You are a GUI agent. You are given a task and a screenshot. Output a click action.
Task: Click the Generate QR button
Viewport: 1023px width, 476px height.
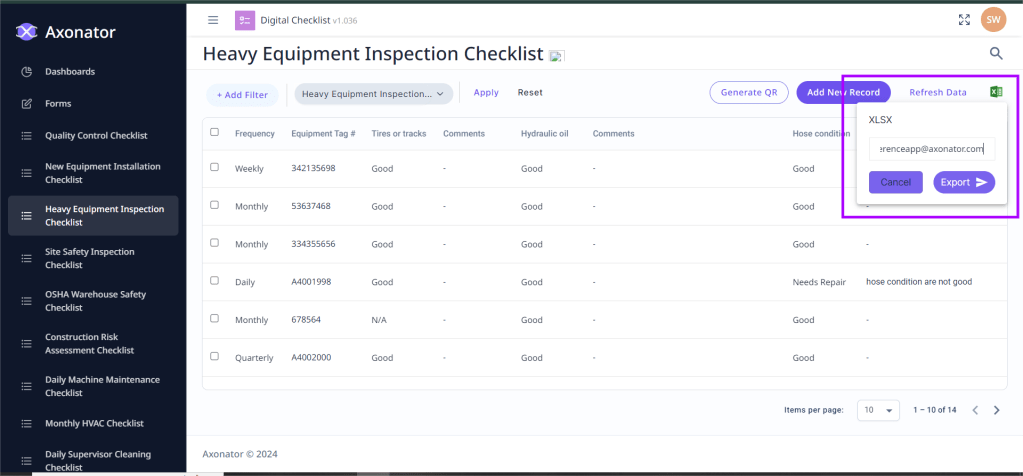coord(749,92)
